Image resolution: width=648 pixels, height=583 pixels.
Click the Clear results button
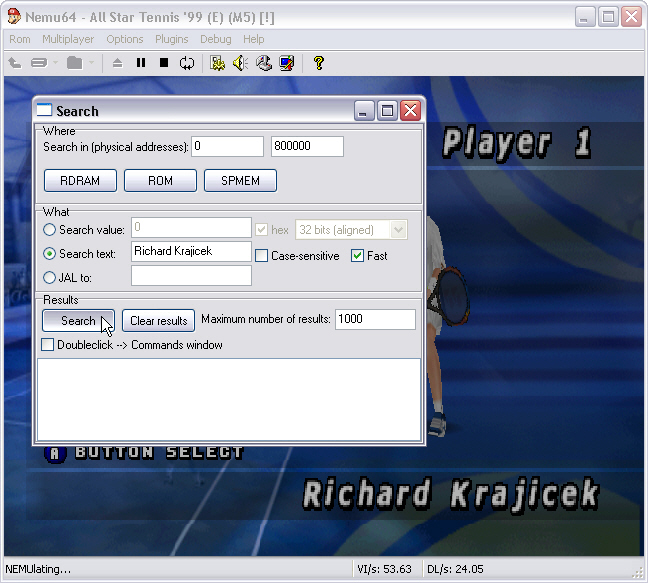pyautogui.click(x=159, y=321)
